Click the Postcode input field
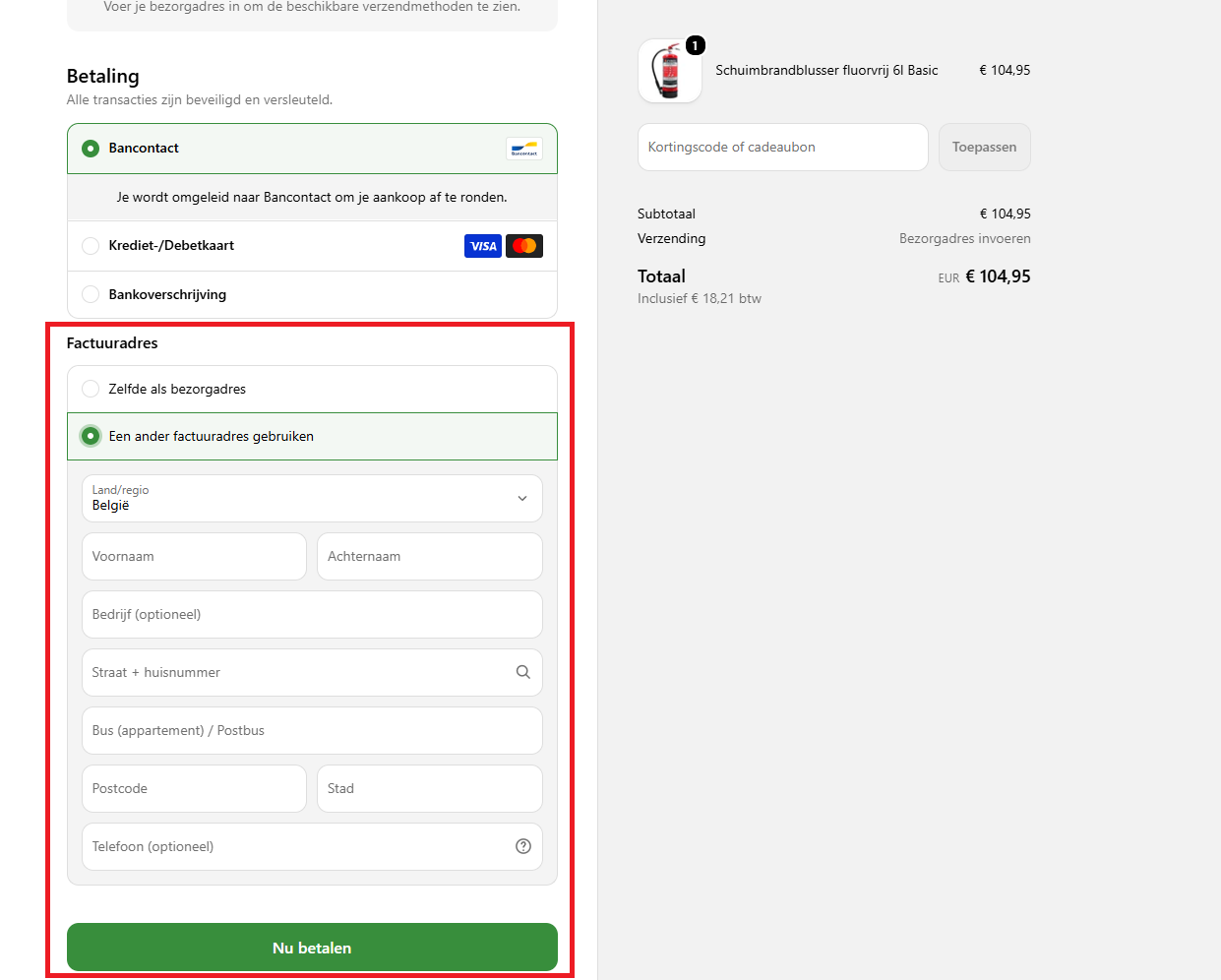 [x=194, y=788]
